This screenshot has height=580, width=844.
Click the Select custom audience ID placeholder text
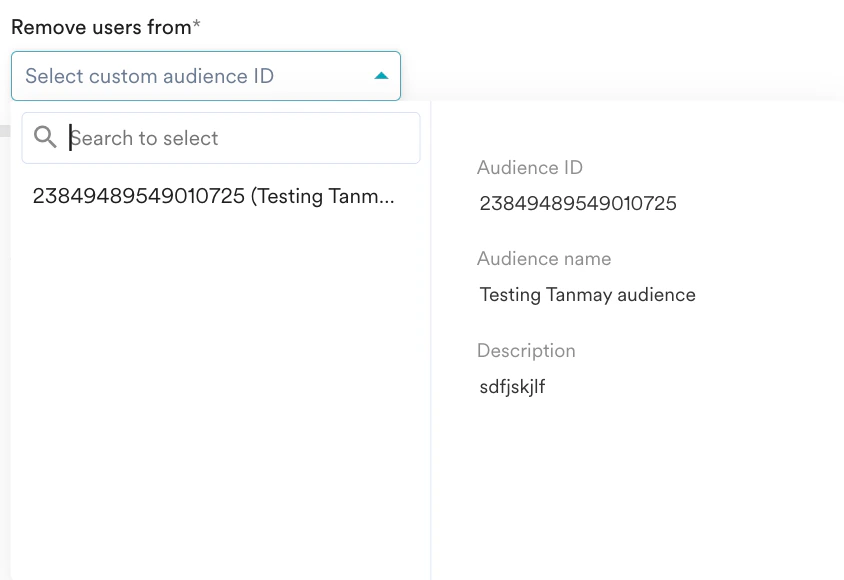(150, 76)
